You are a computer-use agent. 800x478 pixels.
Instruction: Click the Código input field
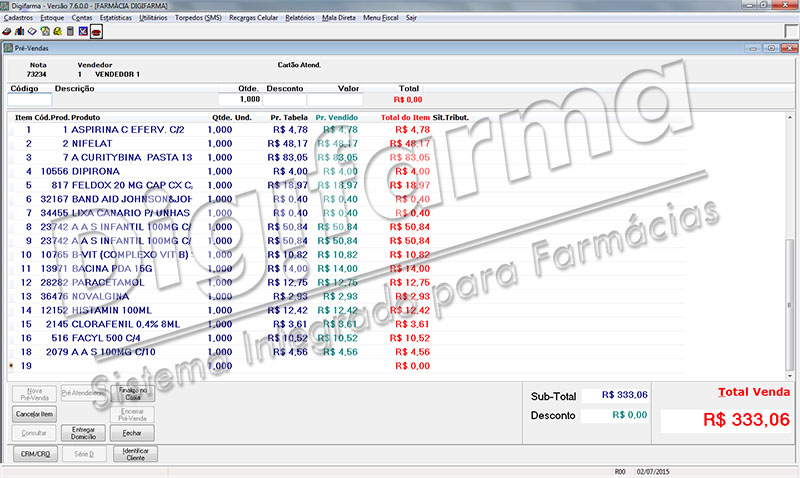pos(30,99)
